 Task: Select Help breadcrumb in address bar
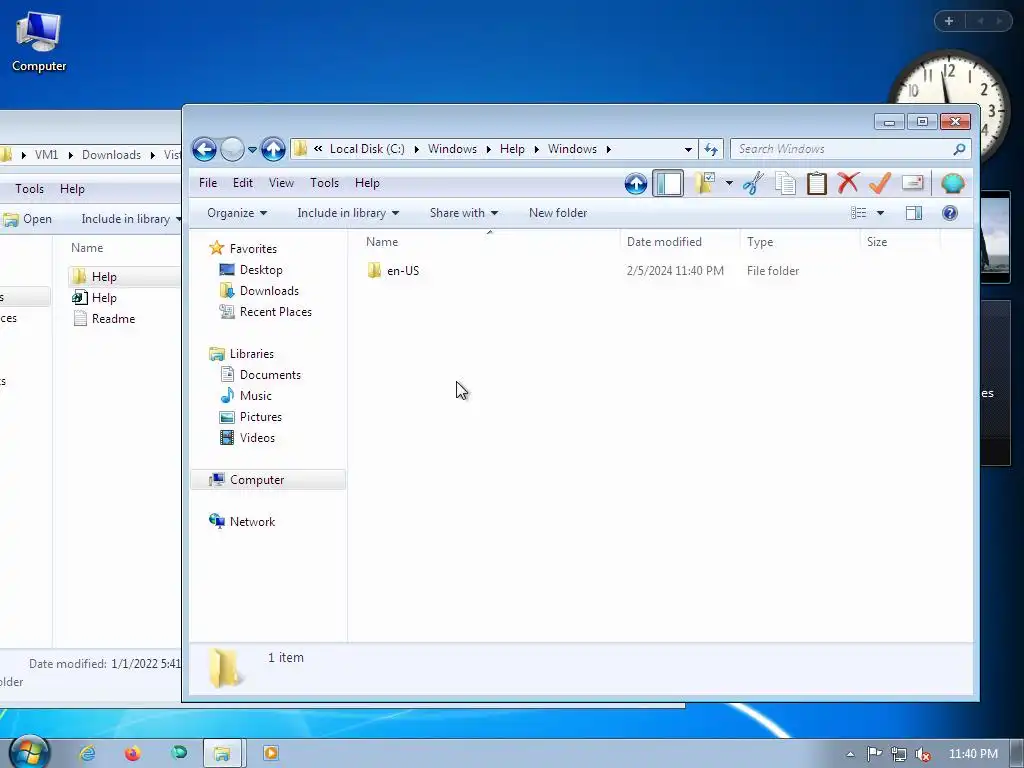(512, 149)
